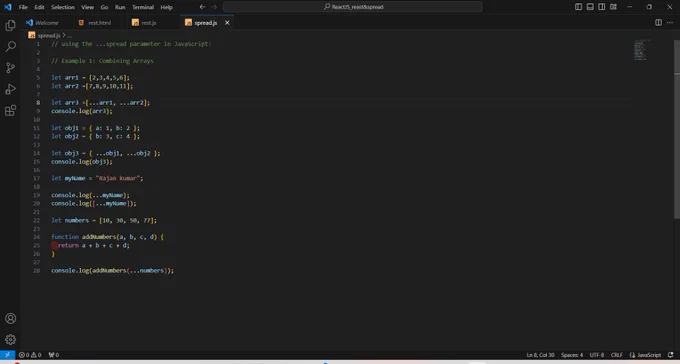Open the Extensions view
The width and height of the screenshot is (680, 364).
[x=10, y=111]
